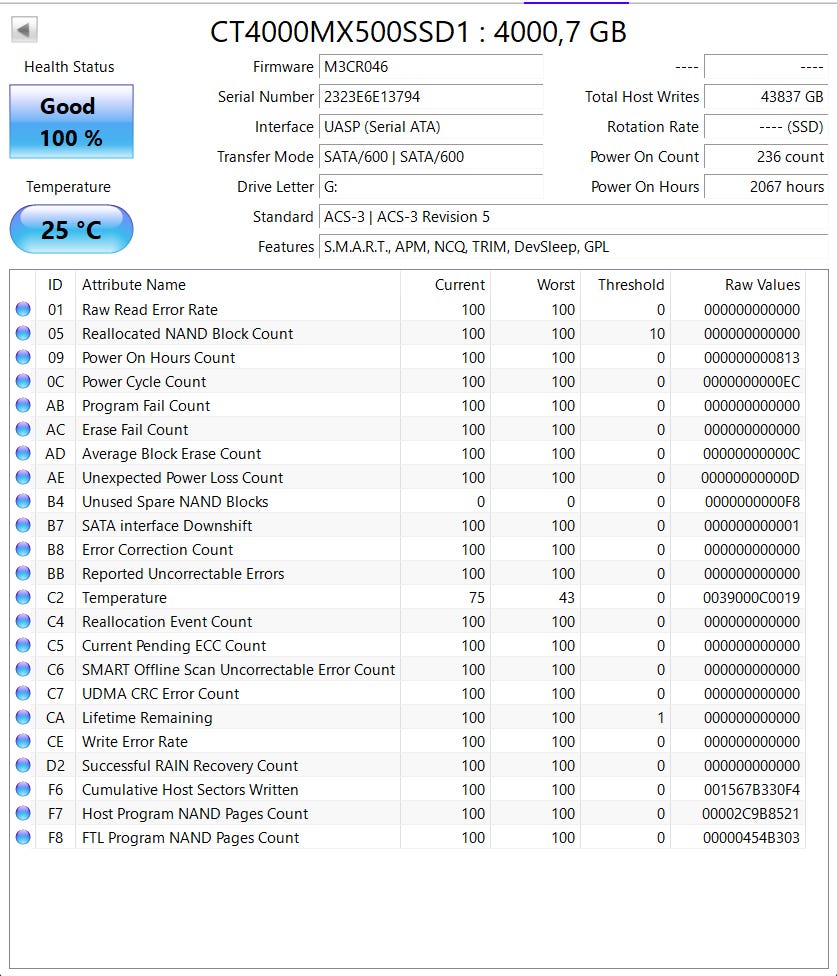Image resolution: width=837 pixels, height=976 pixels.
Task: Click status orb of Cumulative Host Sectors Written
Action: pyautogui.click(x=23, y=789)
